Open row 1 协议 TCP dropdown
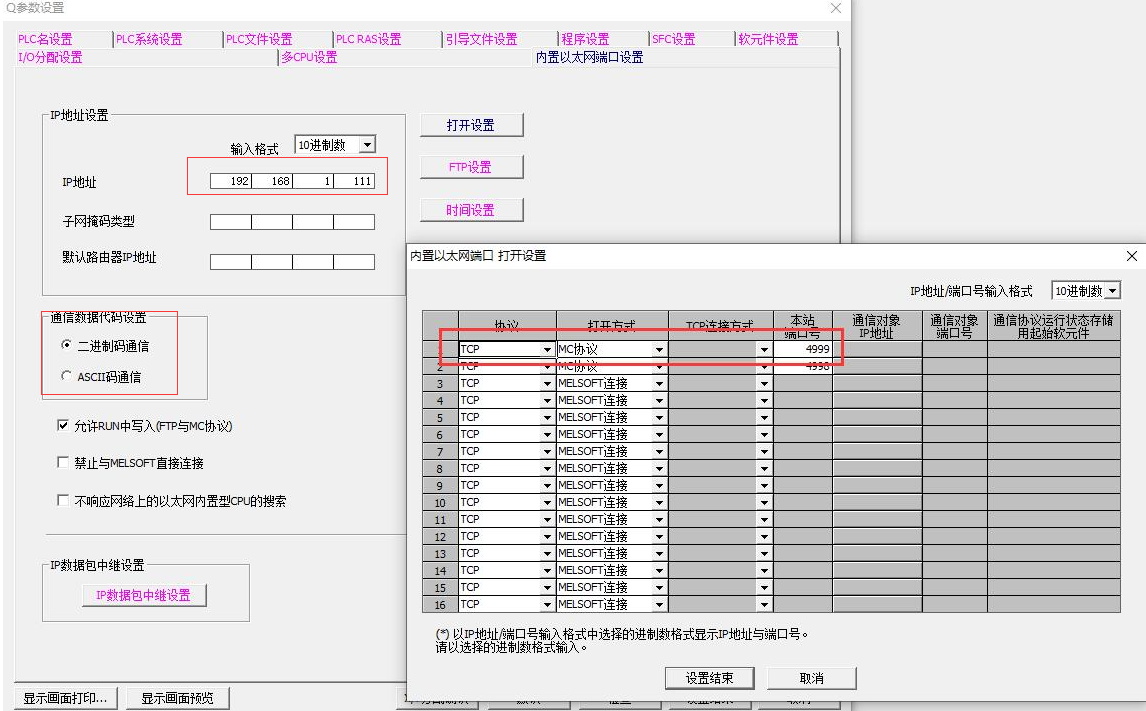This screenshot has width=1146, height=711. pos(547,350)
